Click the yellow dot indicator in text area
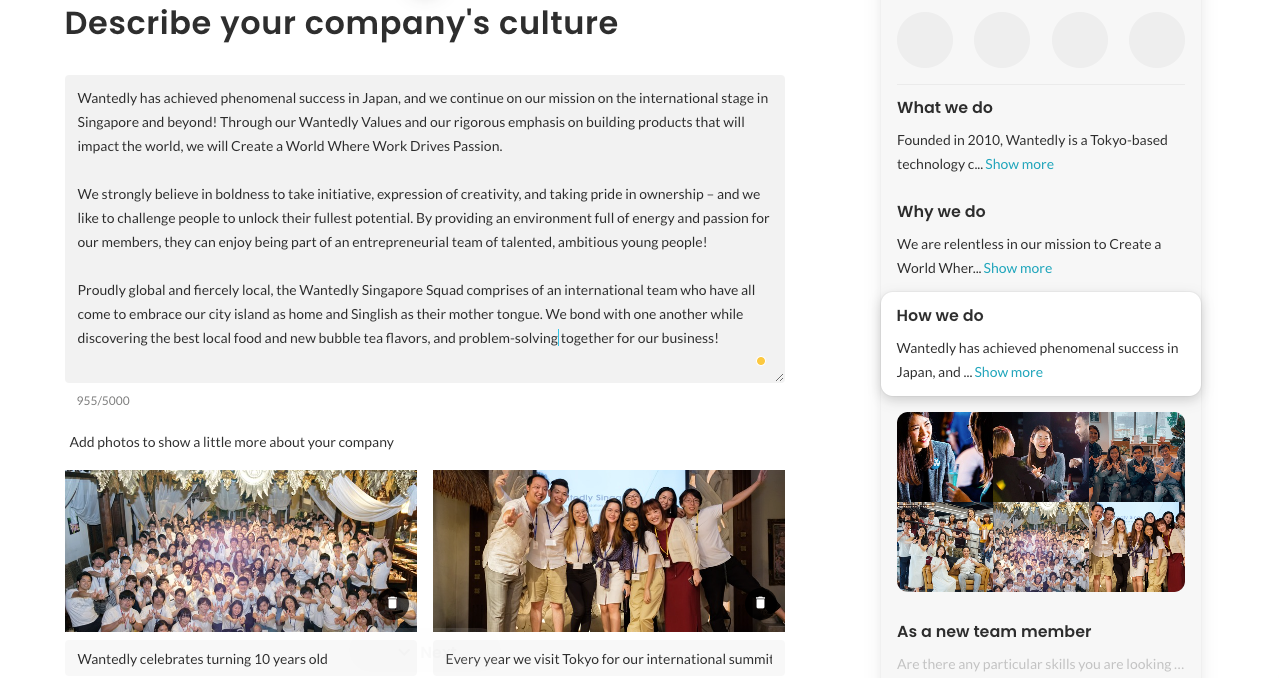Viewport: 1279px width, 678px height. pos(761,361)
